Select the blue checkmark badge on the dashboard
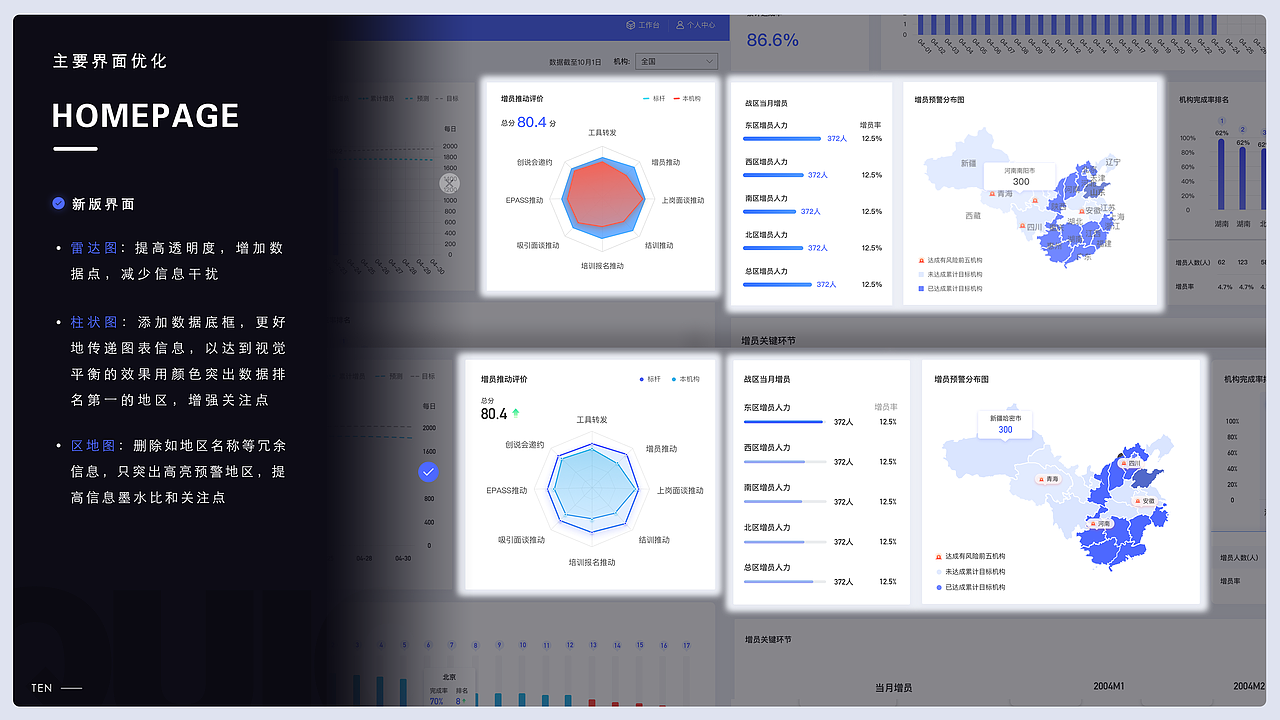 click(x=429, y=472)
